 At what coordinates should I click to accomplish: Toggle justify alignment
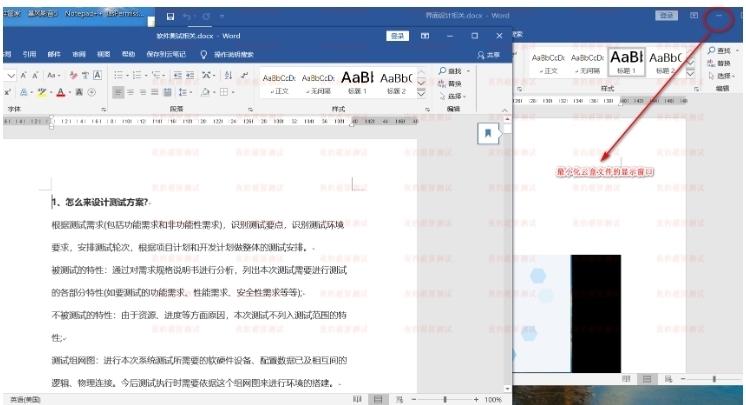pos(155,92)
